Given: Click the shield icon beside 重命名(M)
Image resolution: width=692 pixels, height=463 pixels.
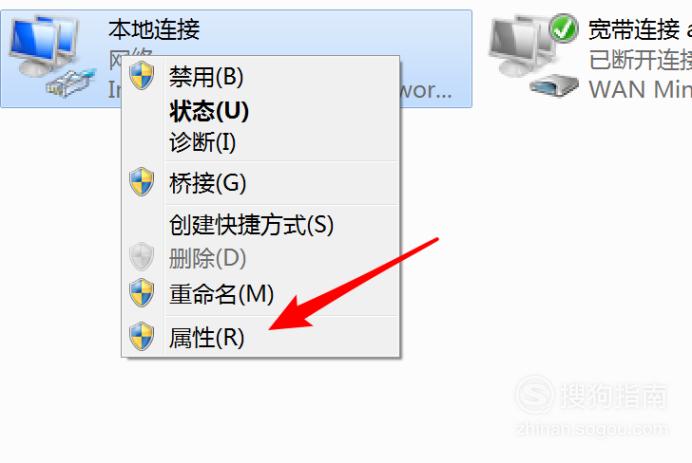Looking at the screenshot, I should pos(142,293).
